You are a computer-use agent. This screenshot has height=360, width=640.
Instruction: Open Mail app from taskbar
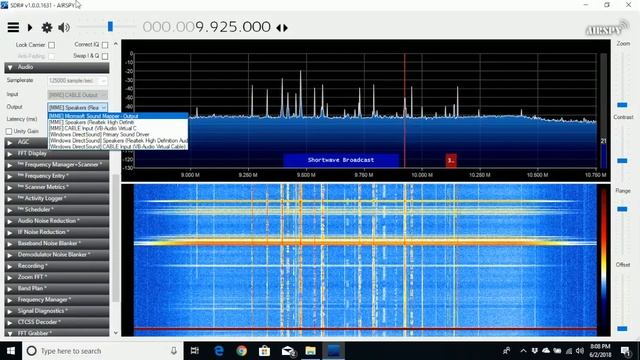click(288, 351)
